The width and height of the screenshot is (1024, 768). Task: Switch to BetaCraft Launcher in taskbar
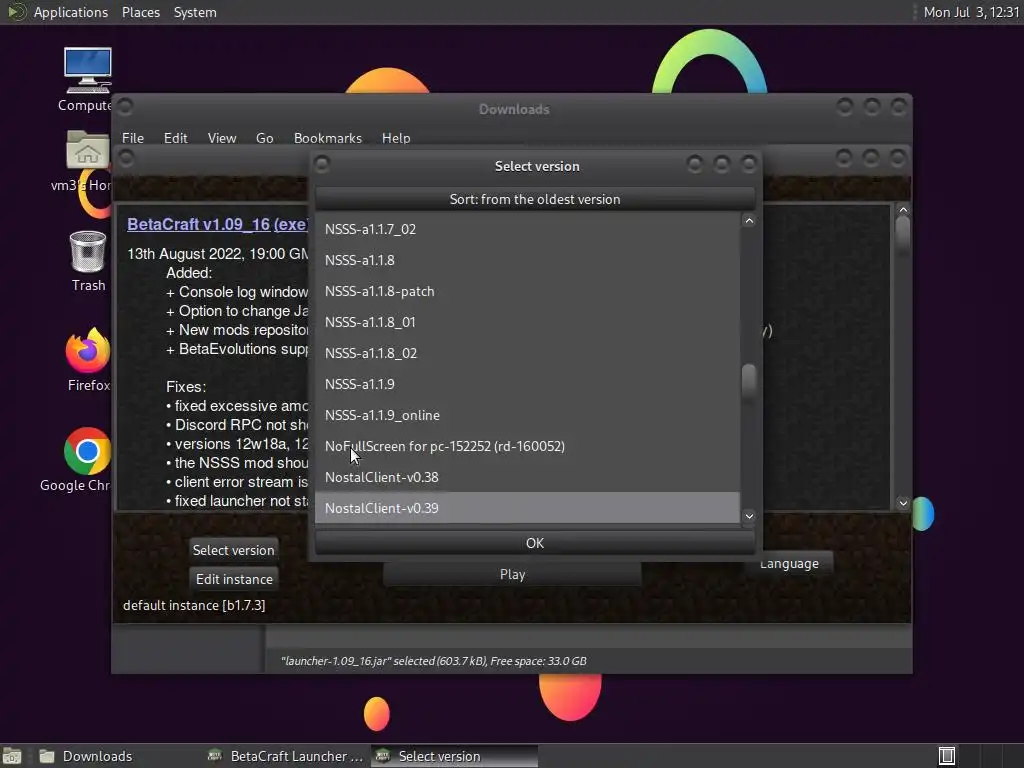click(285, 756)
